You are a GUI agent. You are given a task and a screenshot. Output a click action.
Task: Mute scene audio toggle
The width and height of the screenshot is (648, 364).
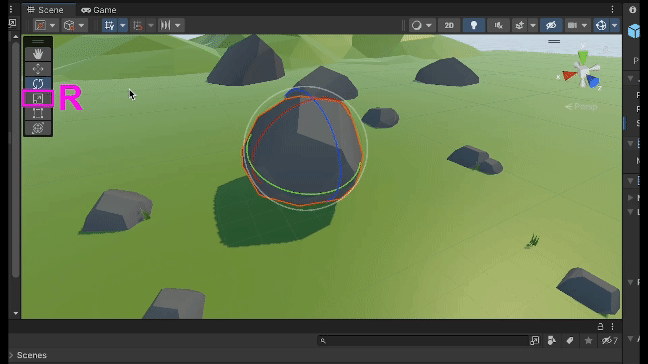pos(498,25)
